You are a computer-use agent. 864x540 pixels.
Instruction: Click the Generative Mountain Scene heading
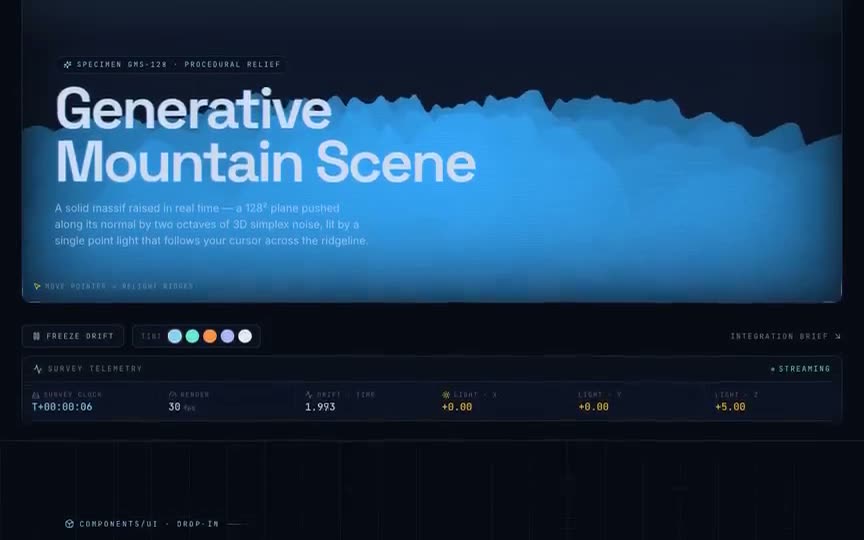(266, 135)
